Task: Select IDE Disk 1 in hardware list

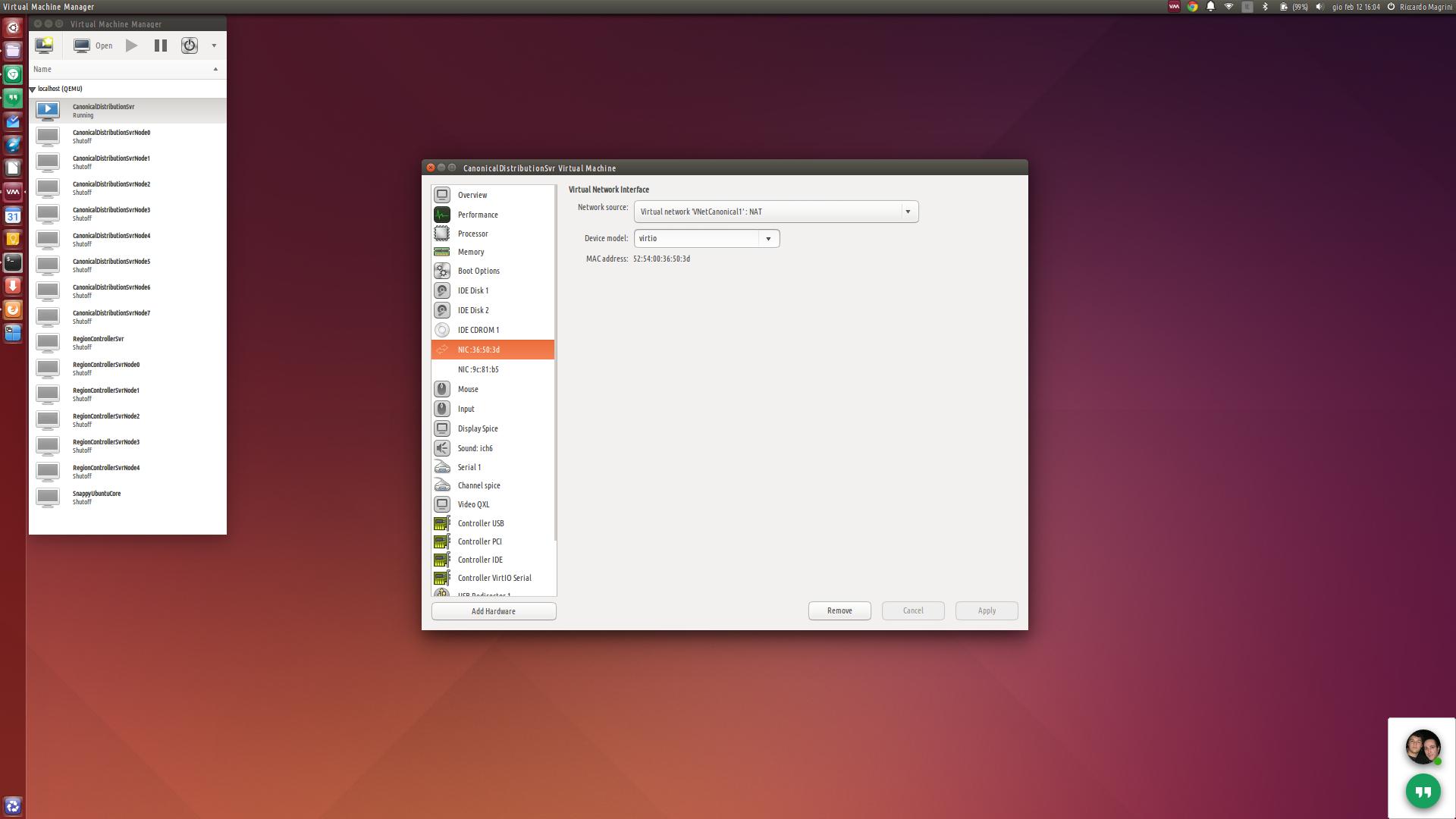Action: tap(493, 290)
